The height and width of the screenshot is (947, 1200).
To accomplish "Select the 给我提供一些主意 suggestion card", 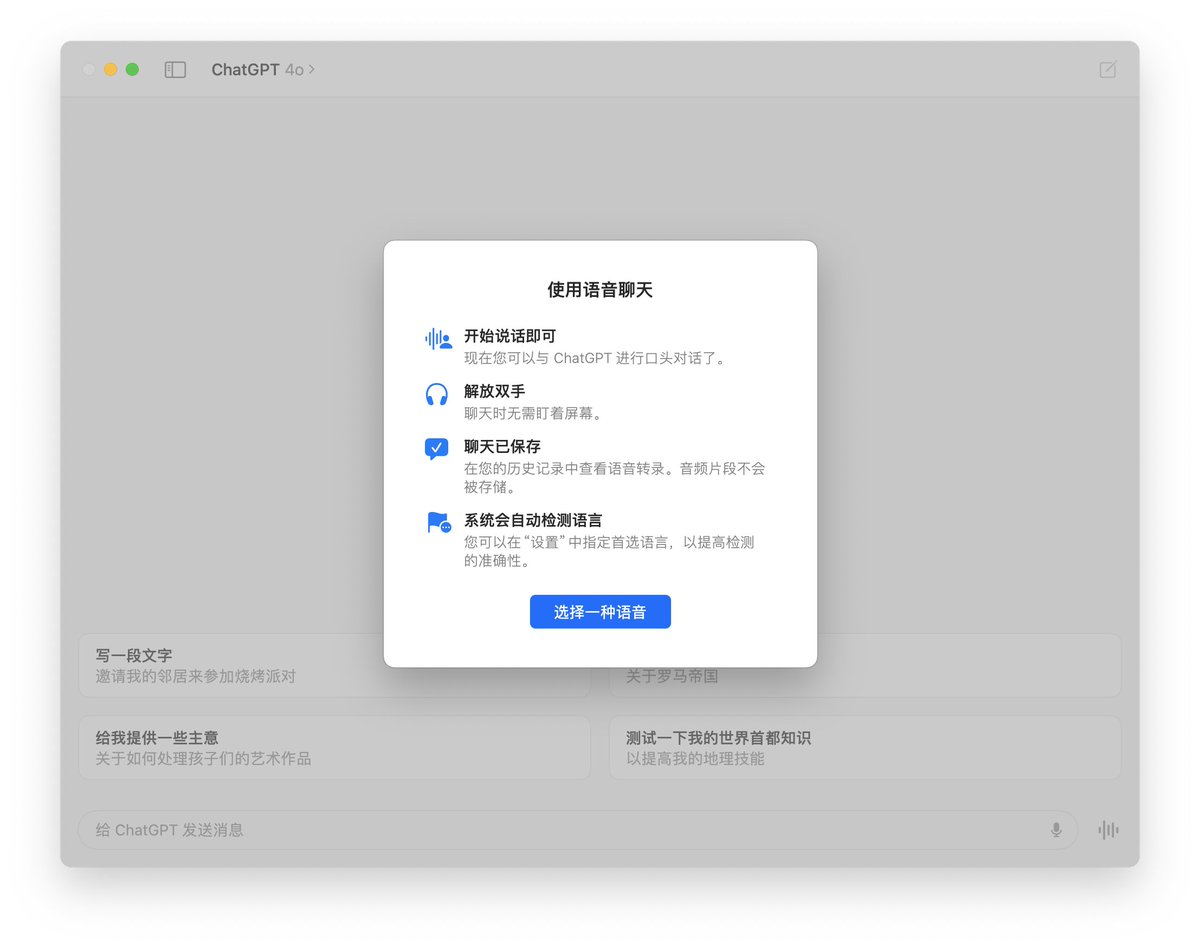I will pos(335,748).
